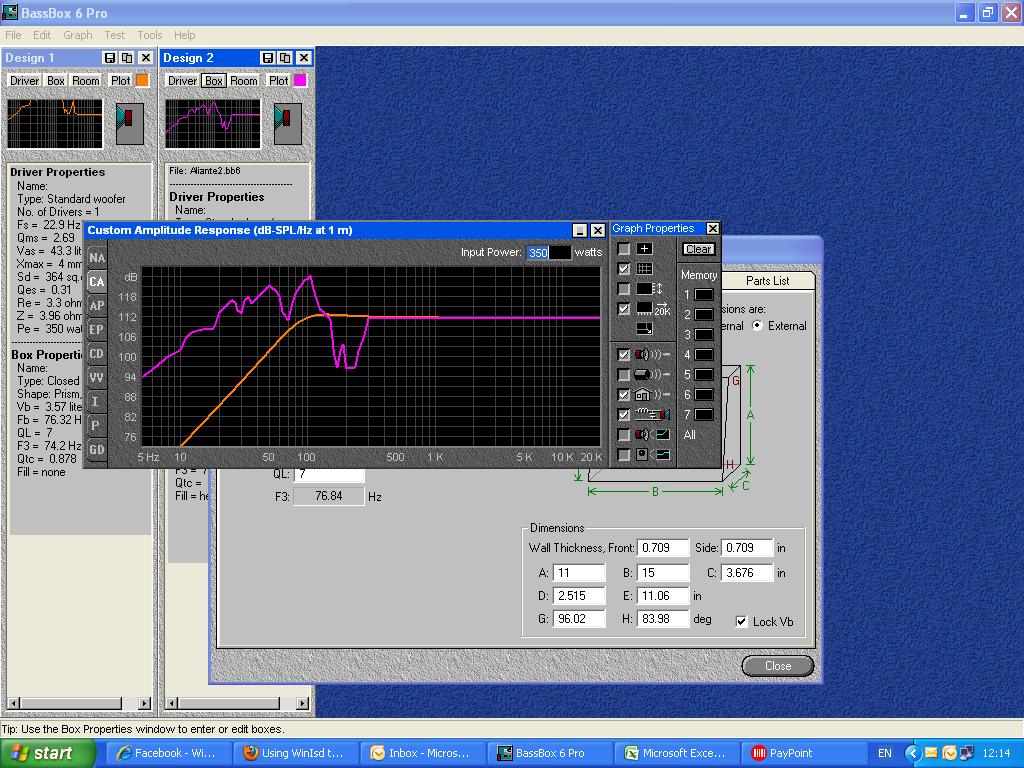Select the NA graph tab
Image resolution: width=1024 pixels, height=768 pixels.
[x=97, y=257]
